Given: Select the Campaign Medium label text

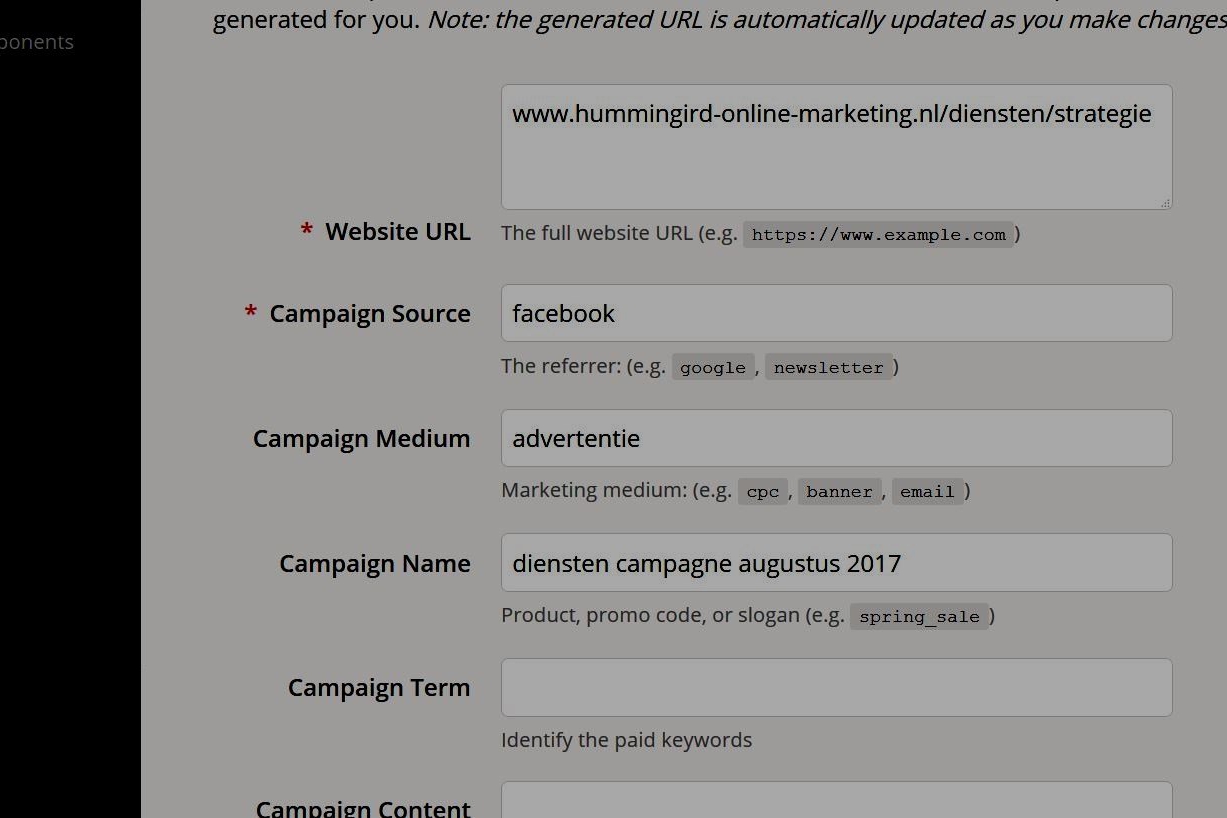Looking at the screenshot, I should [361, 439].
